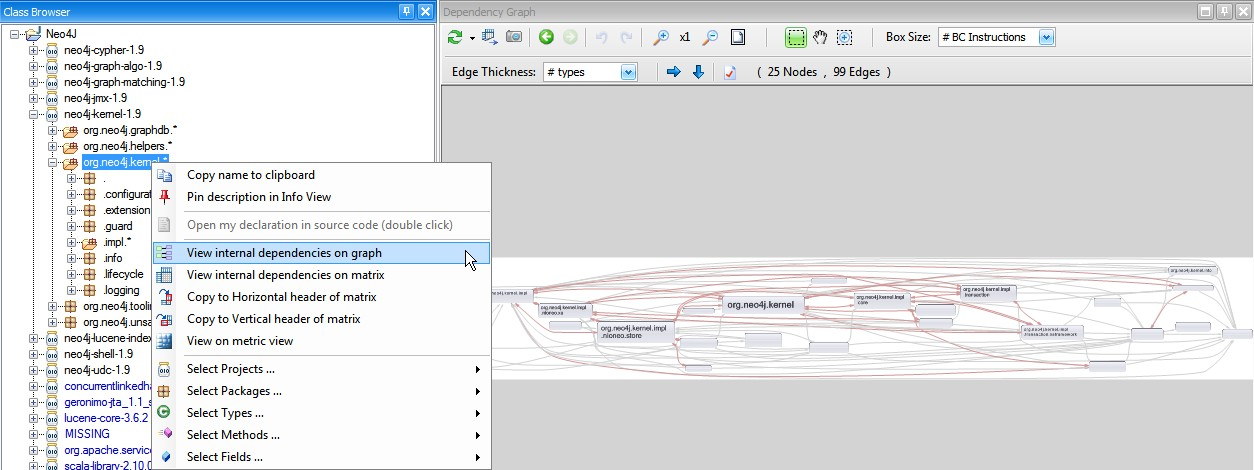This screenshot has width=1254, height=470.
Task: Click the neo4j-cypher-1.9 jar icon
Action: pos(52,50)
